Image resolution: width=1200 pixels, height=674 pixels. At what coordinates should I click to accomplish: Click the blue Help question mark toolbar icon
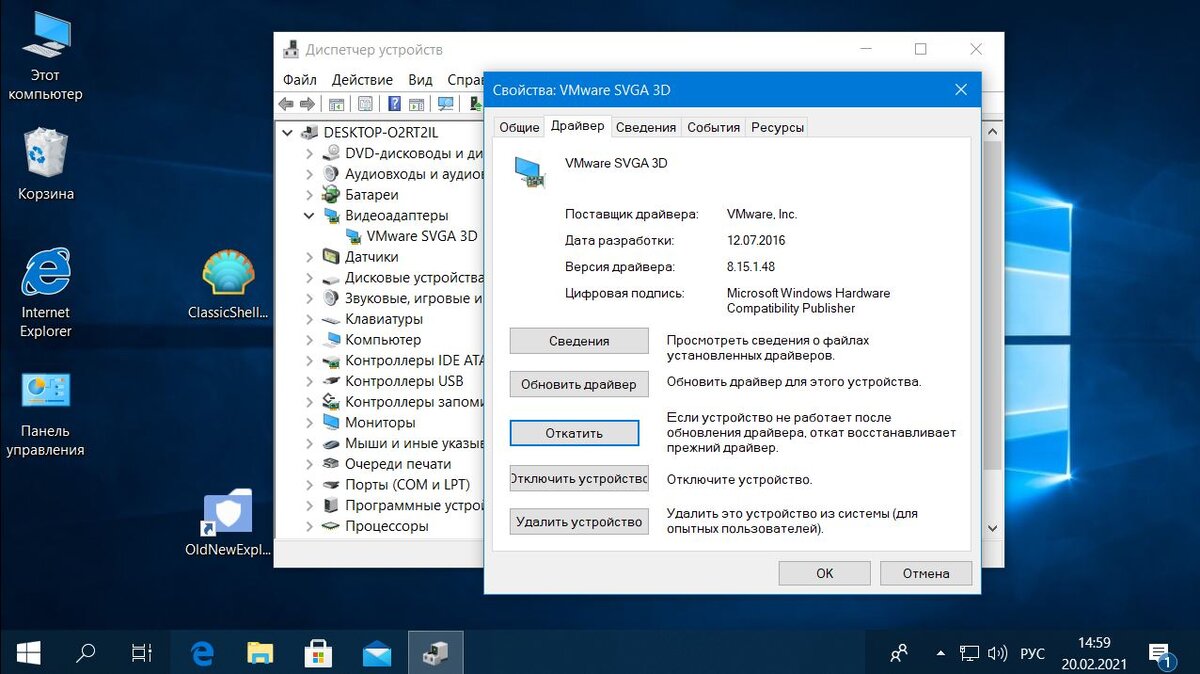394,104
